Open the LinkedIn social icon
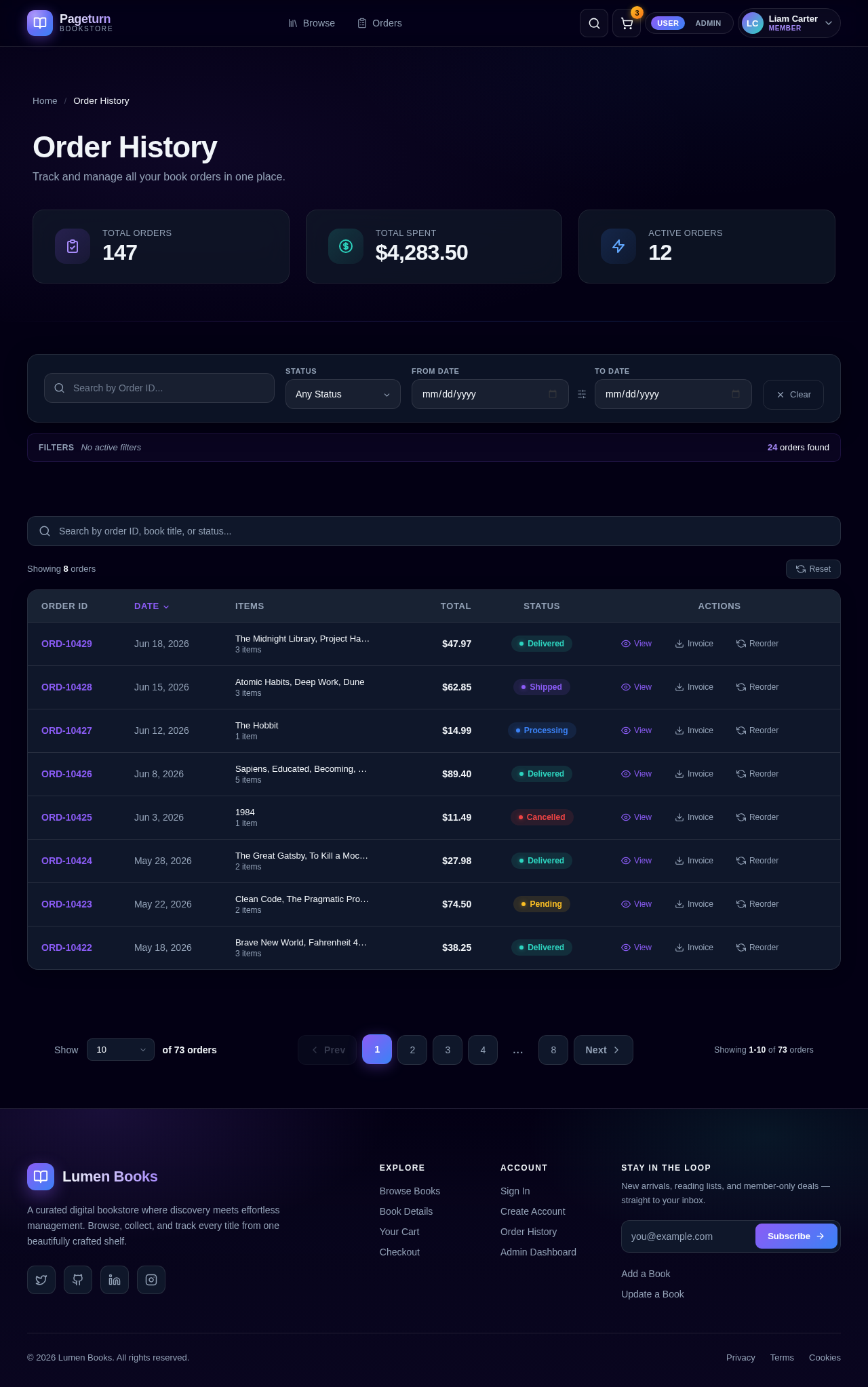This screenshot has width=868, height=1387. (x=115, y=1280)
